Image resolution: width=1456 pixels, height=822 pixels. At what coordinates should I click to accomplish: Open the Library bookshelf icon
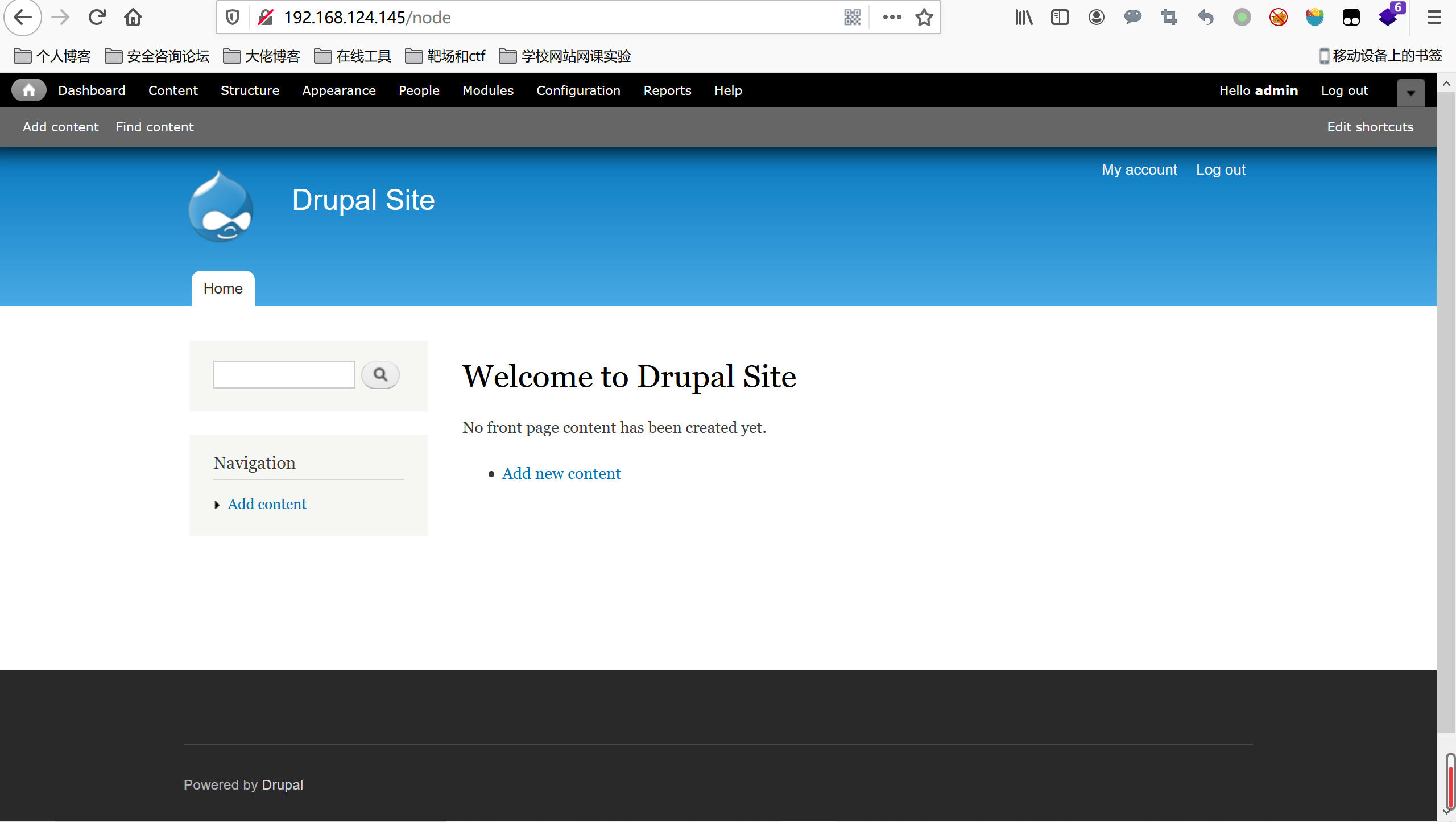click(x=1024, y=18)
